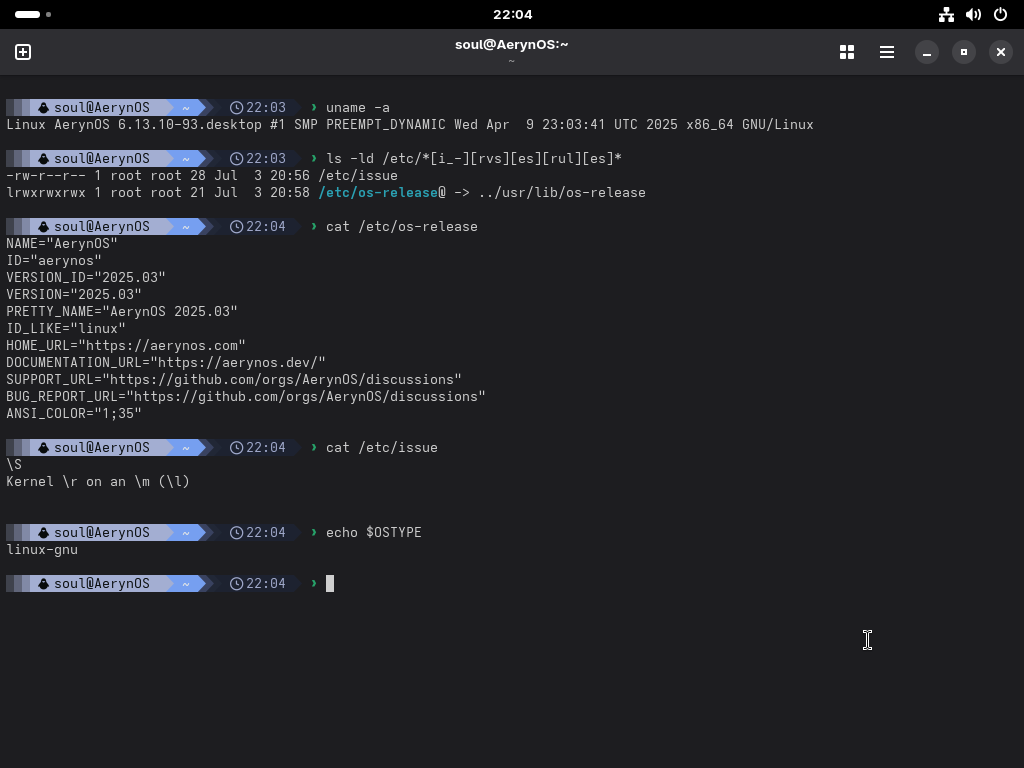
Task: Click the 'echo $OSTYPE' command
Action: pyautogui.click(x=374, y=532)
